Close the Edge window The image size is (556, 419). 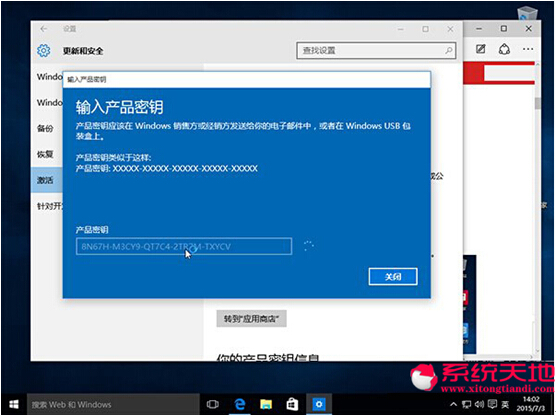point(528,29)
